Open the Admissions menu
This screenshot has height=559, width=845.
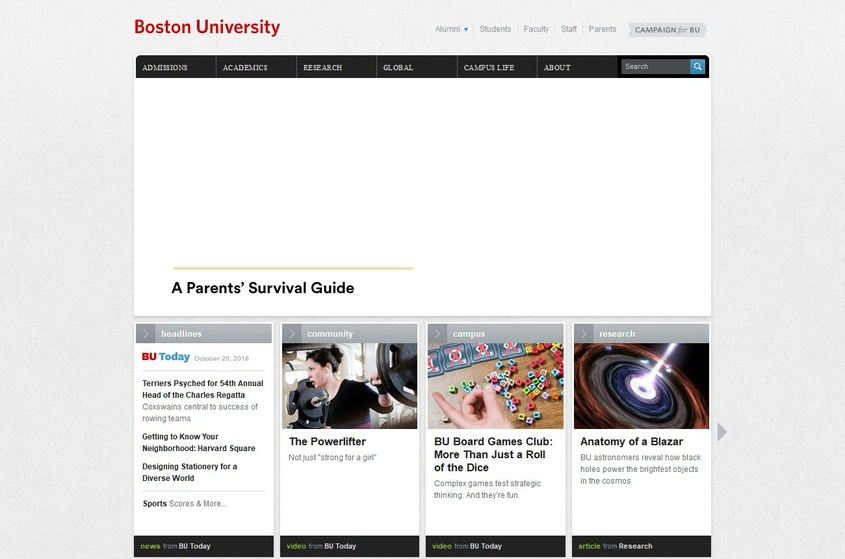pos(176,67)
